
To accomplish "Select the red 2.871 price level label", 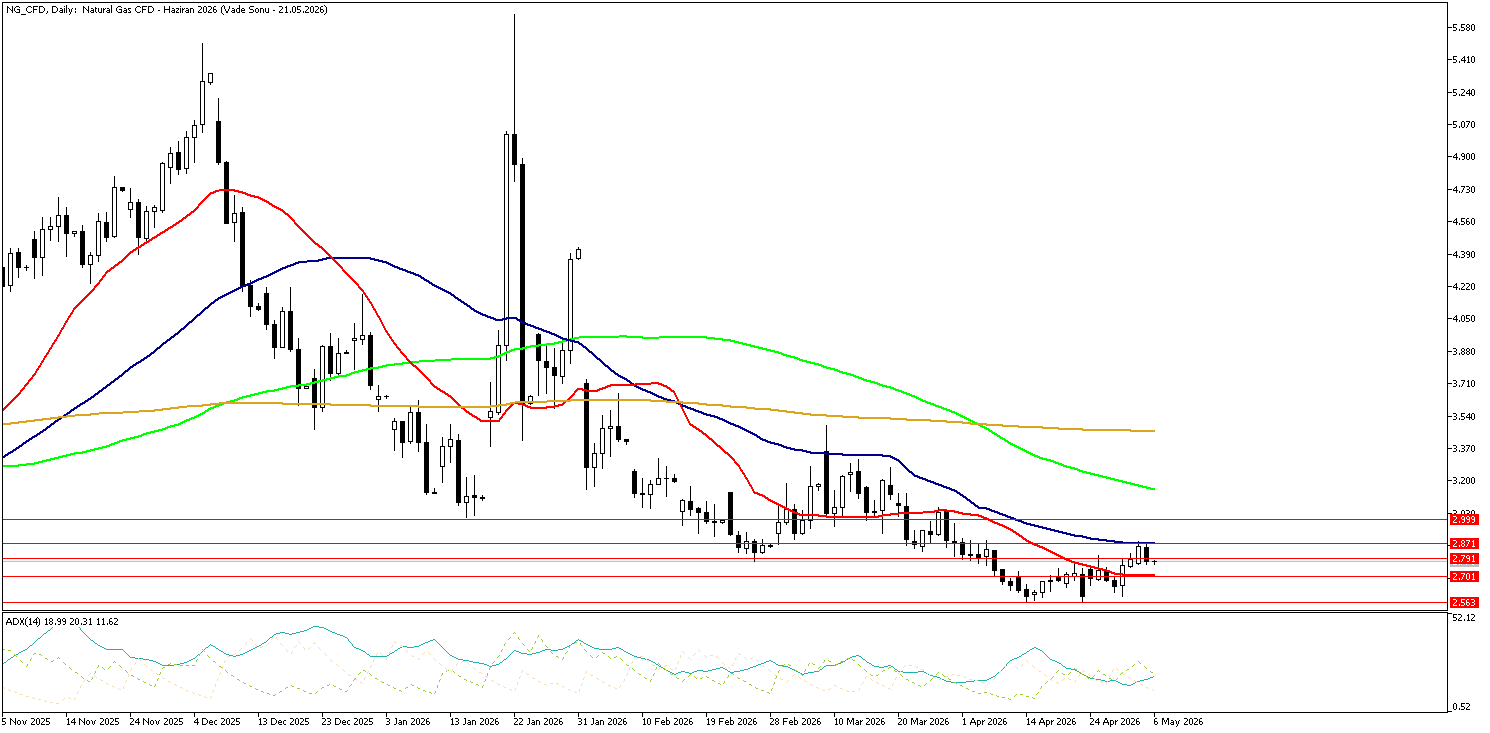I will tap(1464, 543).
